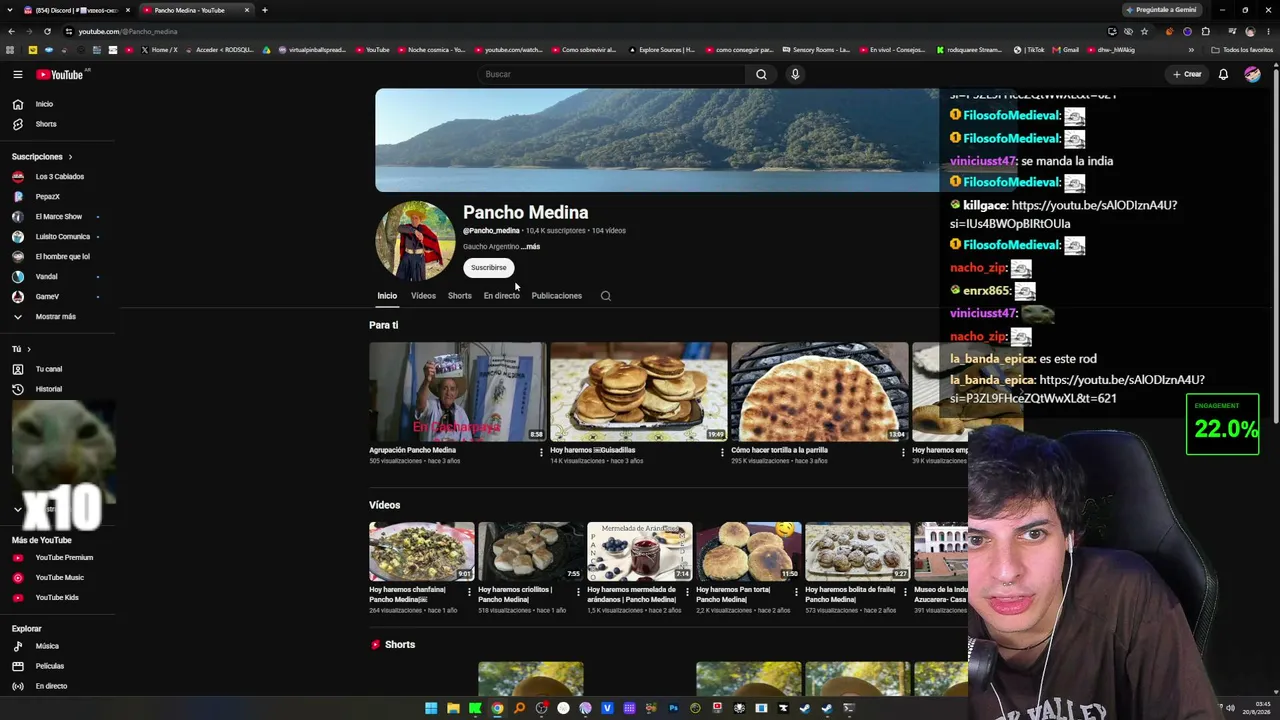Click Pregúntale a Gemini button

click(x=1161, y=10)
